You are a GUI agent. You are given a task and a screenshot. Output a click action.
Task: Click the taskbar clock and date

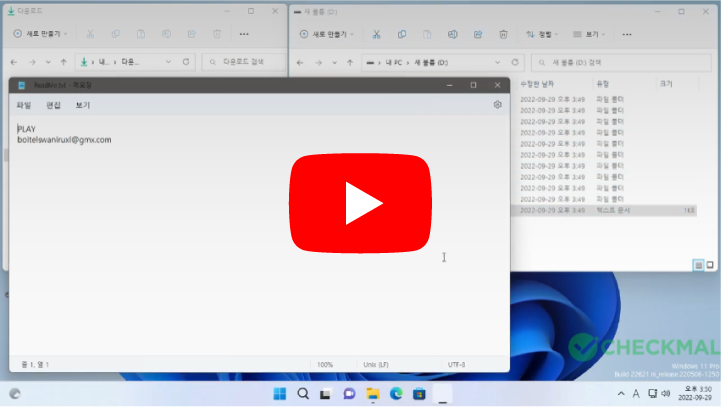pyautogui.click(x=695, y=394)
